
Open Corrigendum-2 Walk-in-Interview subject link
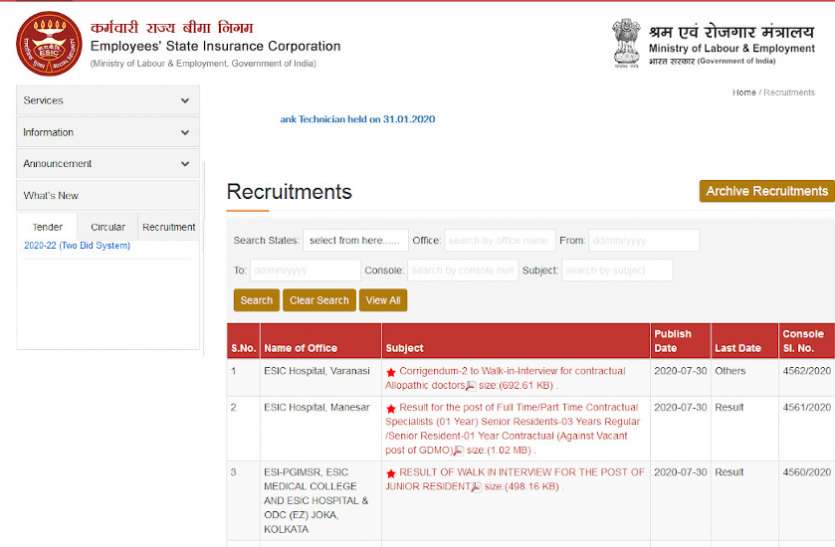(505, 378)
